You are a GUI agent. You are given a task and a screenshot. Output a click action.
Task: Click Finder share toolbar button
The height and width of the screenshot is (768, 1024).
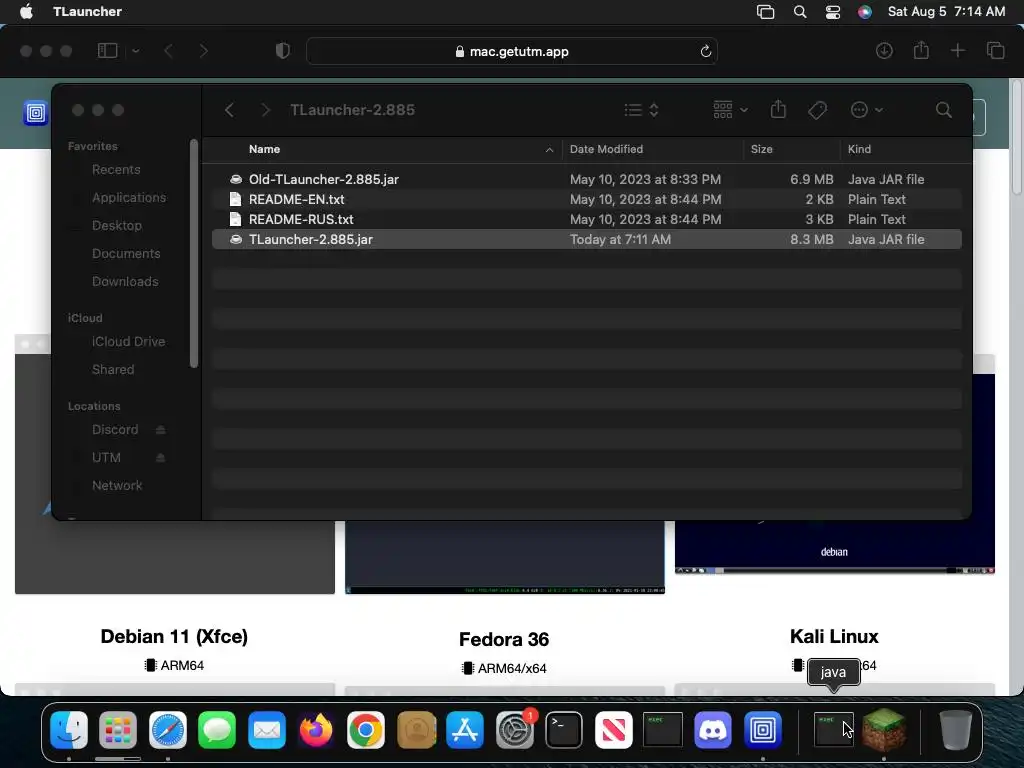pos(778,110)
